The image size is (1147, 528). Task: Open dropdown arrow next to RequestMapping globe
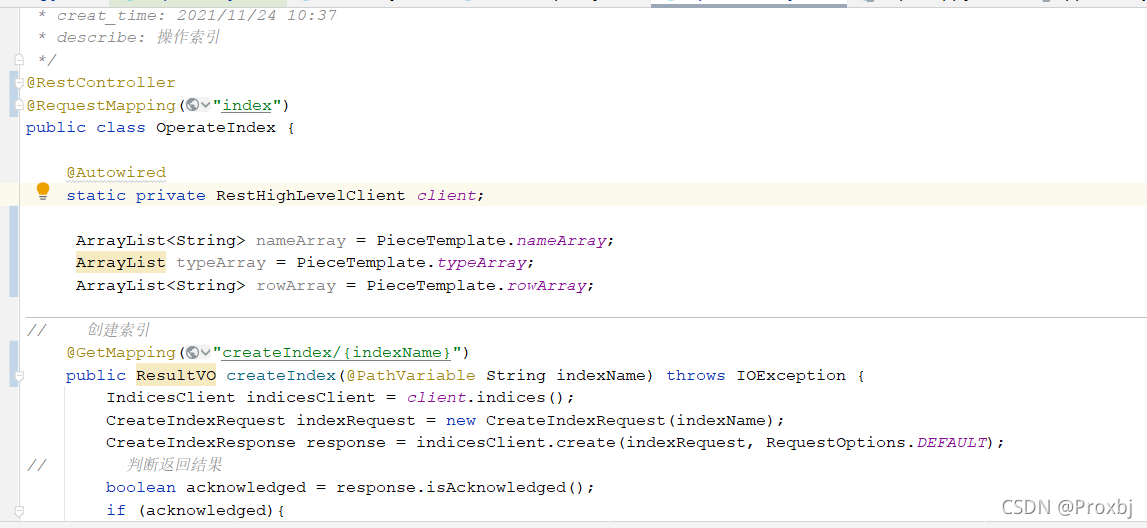tap(206, 106)
